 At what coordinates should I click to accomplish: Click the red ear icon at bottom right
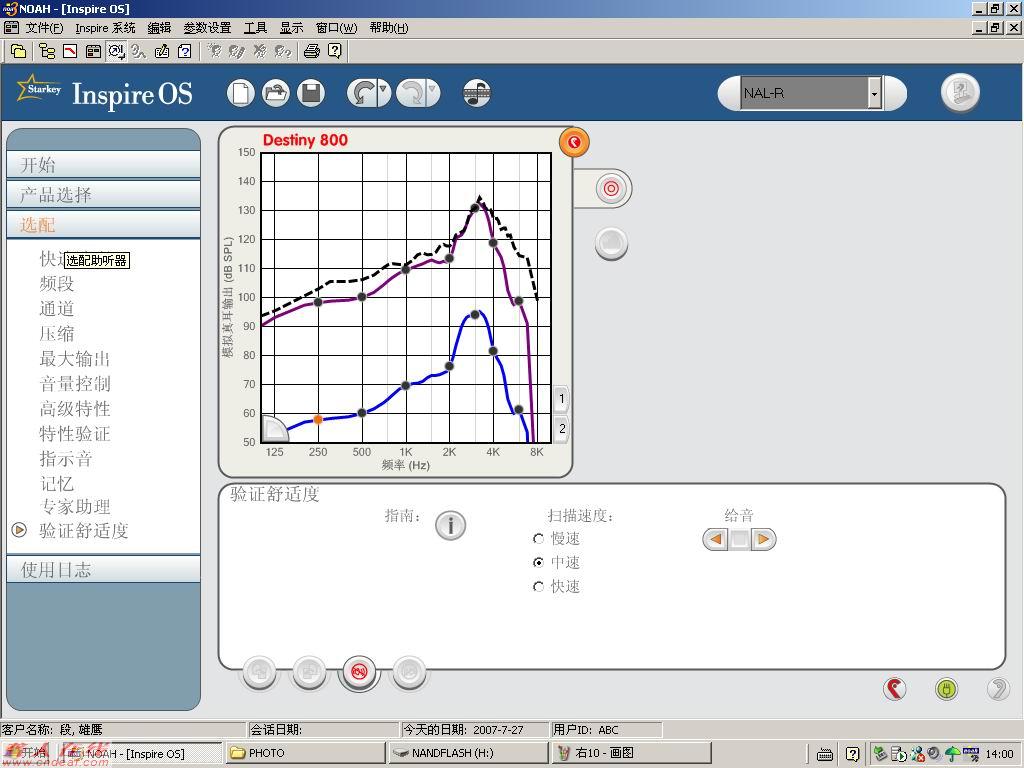coord(895,688)
